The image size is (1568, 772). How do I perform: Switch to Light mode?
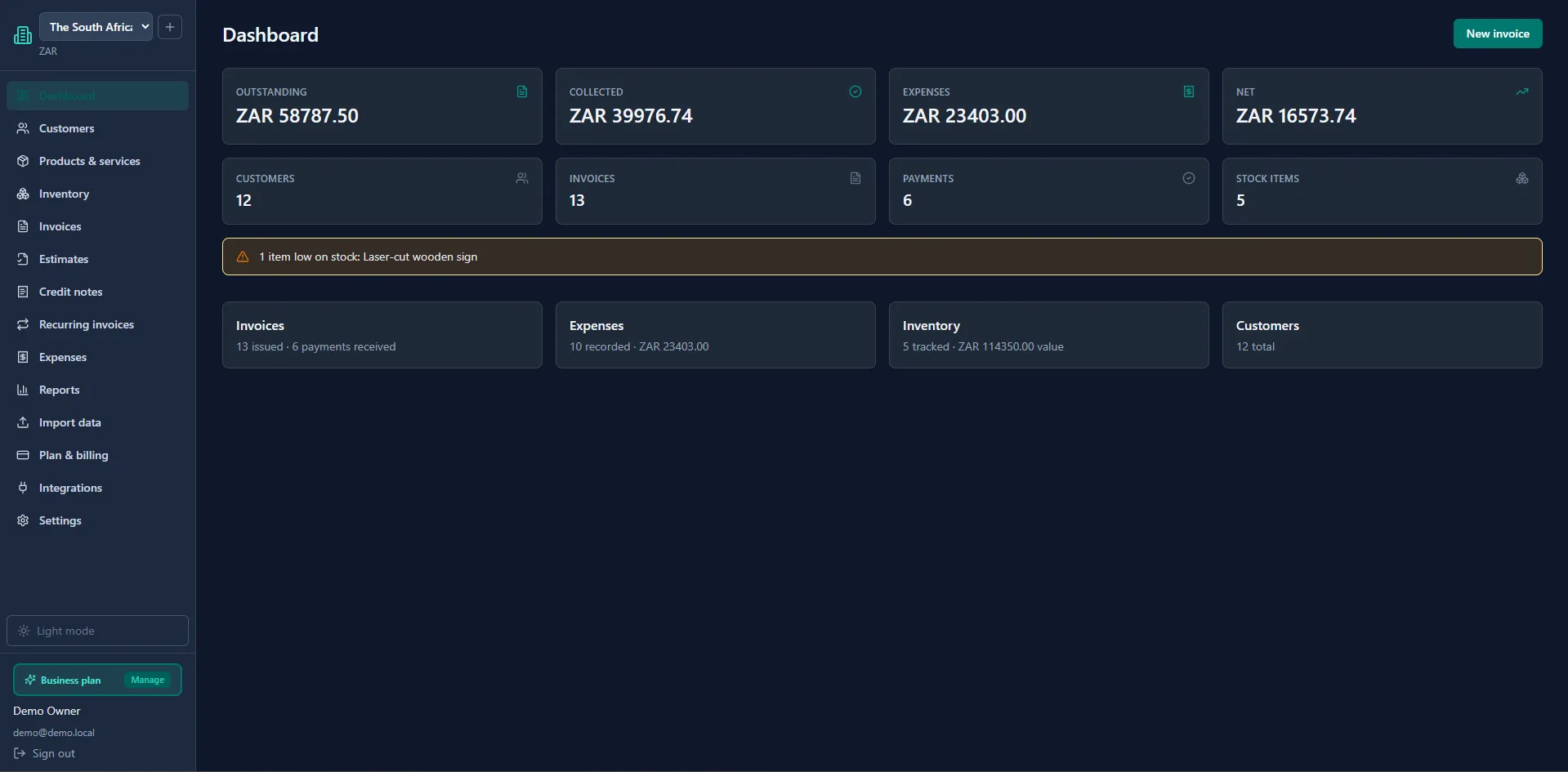click(97, 631)
